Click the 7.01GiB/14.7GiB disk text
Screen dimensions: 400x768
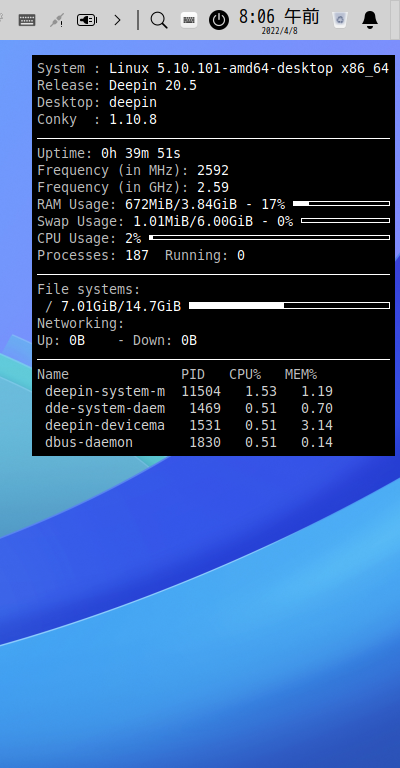pos(121,307)
